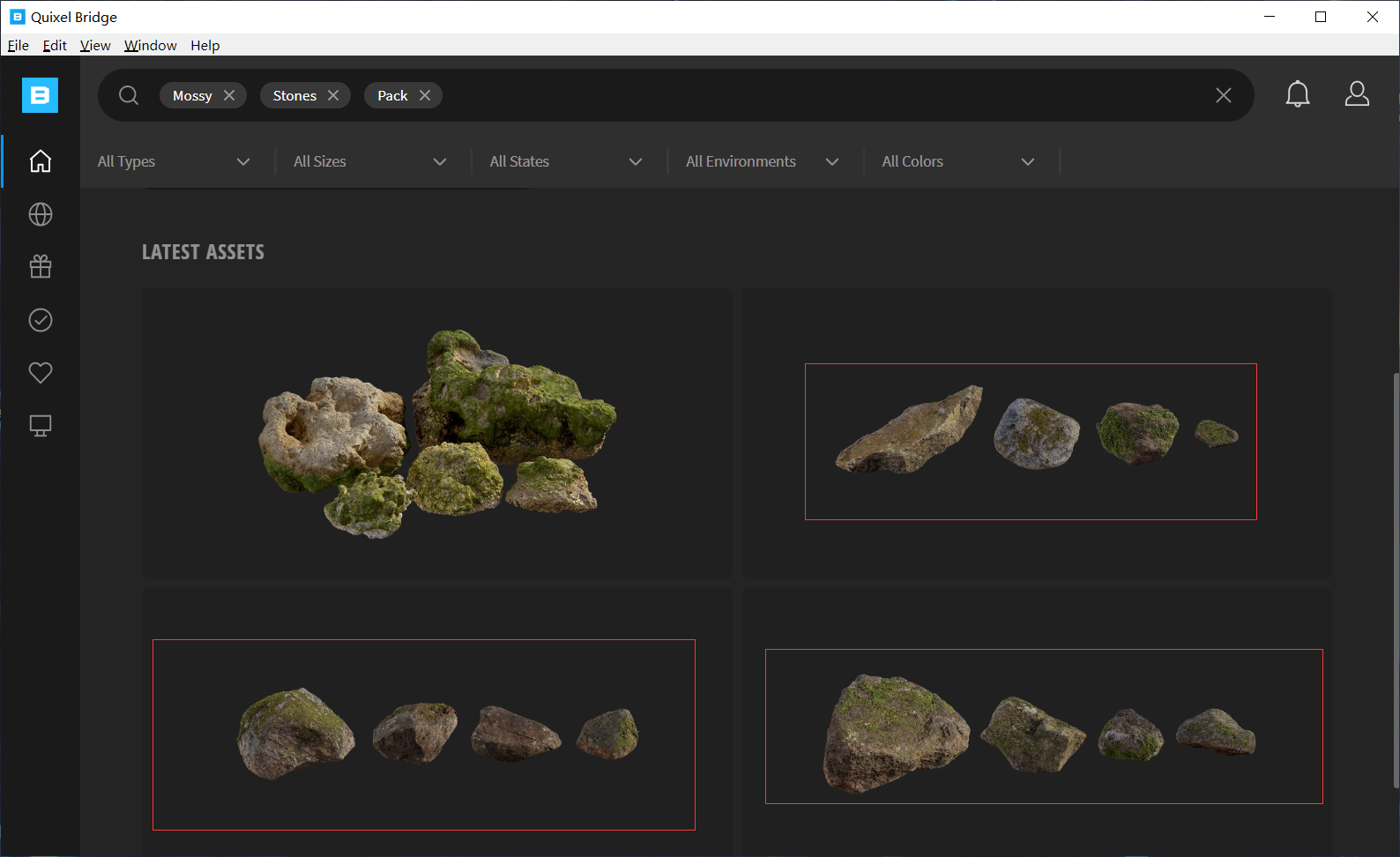Open the Window menu

point(151,46)
